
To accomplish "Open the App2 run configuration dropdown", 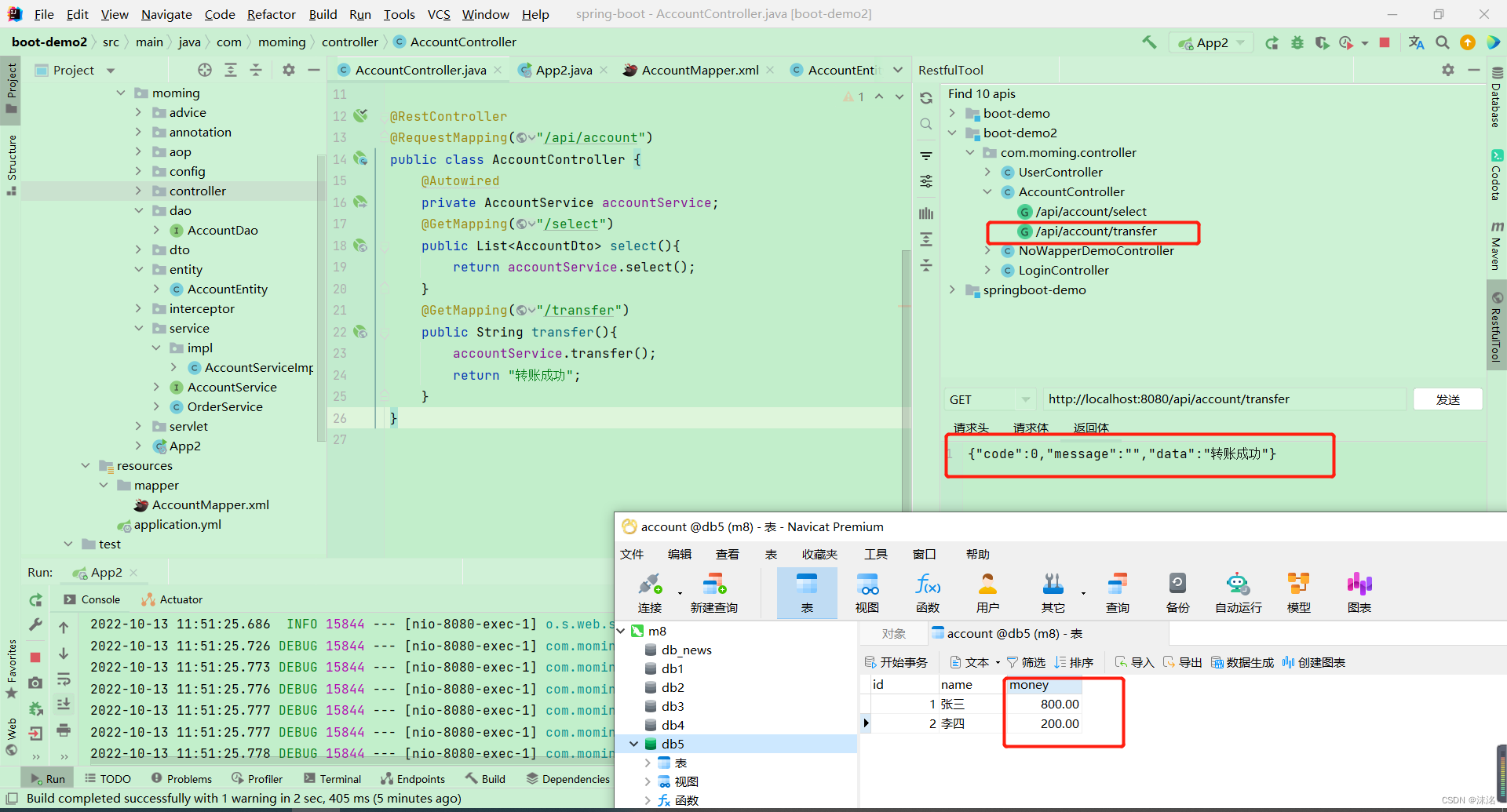I will 1212,42.
